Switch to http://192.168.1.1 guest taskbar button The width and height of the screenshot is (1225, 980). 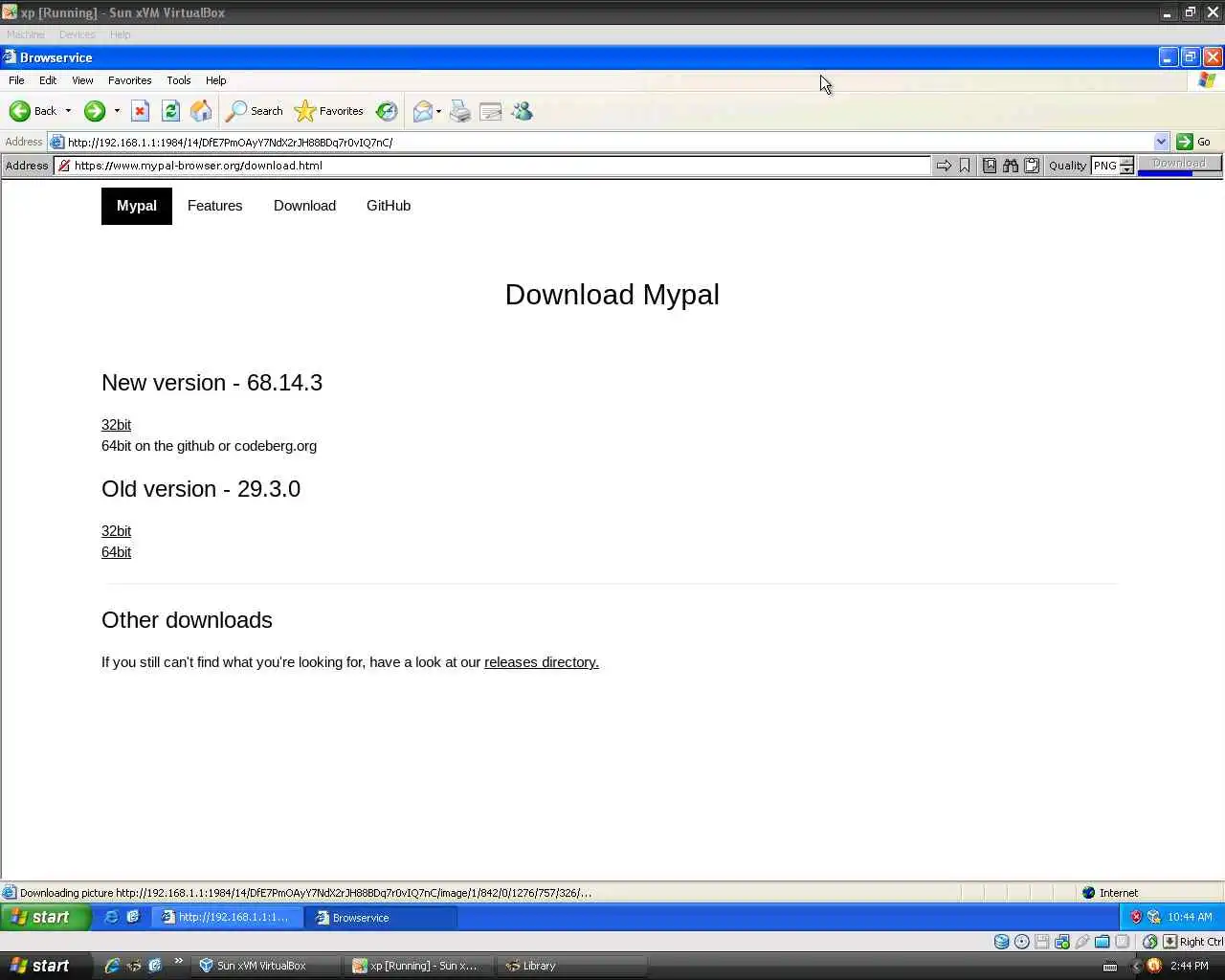click(228, 918)
